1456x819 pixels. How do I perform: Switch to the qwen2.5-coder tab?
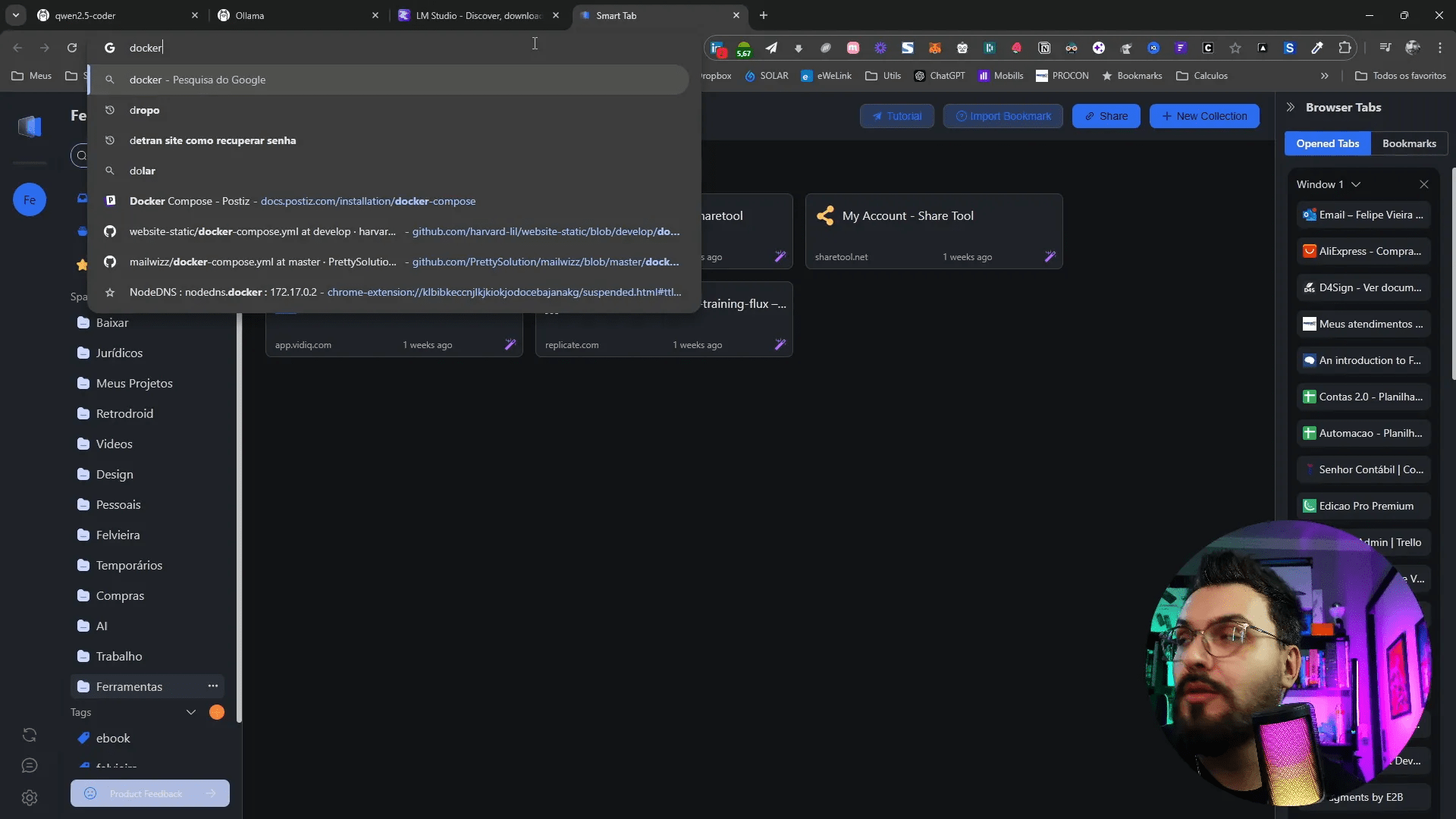pos(118,15)
